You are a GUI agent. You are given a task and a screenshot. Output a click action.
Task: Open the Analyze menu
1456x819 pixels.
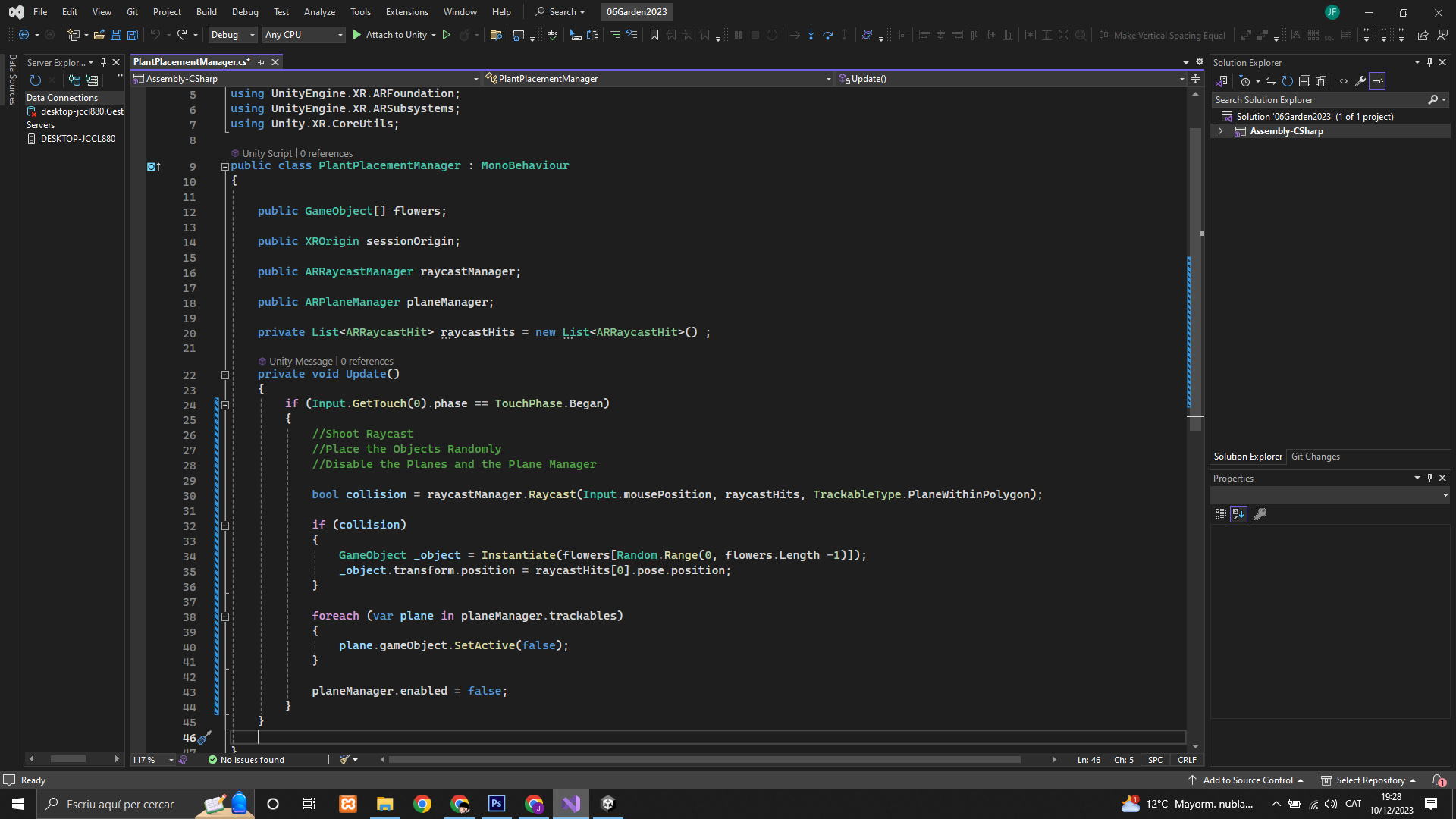[319, 12]
